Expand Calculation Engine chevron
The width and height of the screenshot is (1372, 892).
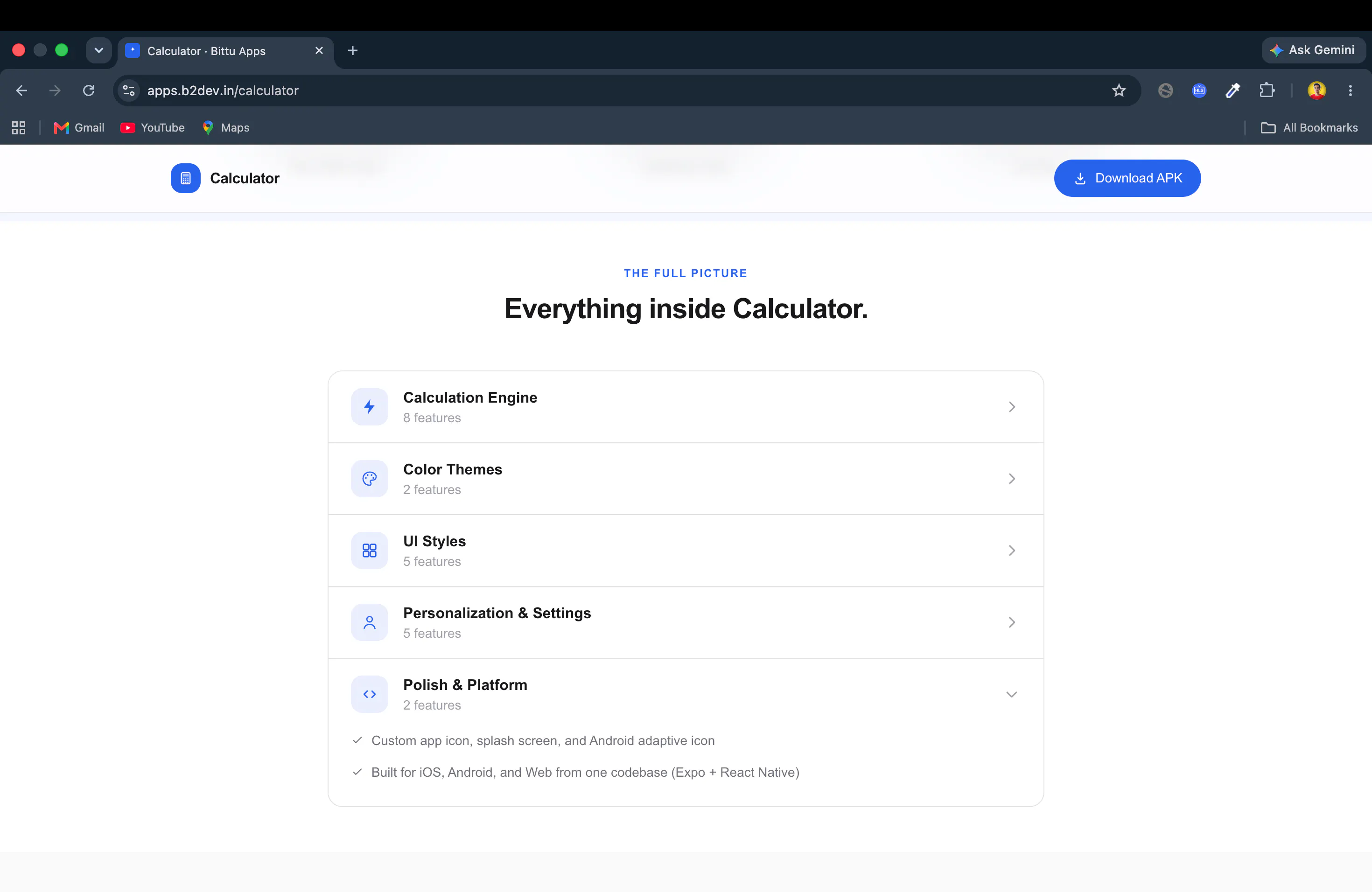tap(1012, 407)
